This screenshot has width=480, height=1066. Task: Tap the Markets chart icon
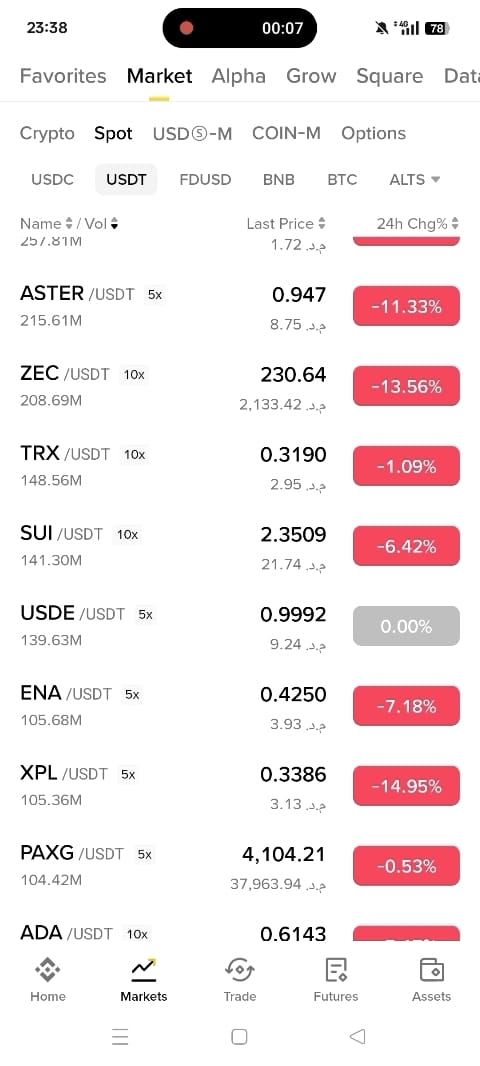point(143,969)
